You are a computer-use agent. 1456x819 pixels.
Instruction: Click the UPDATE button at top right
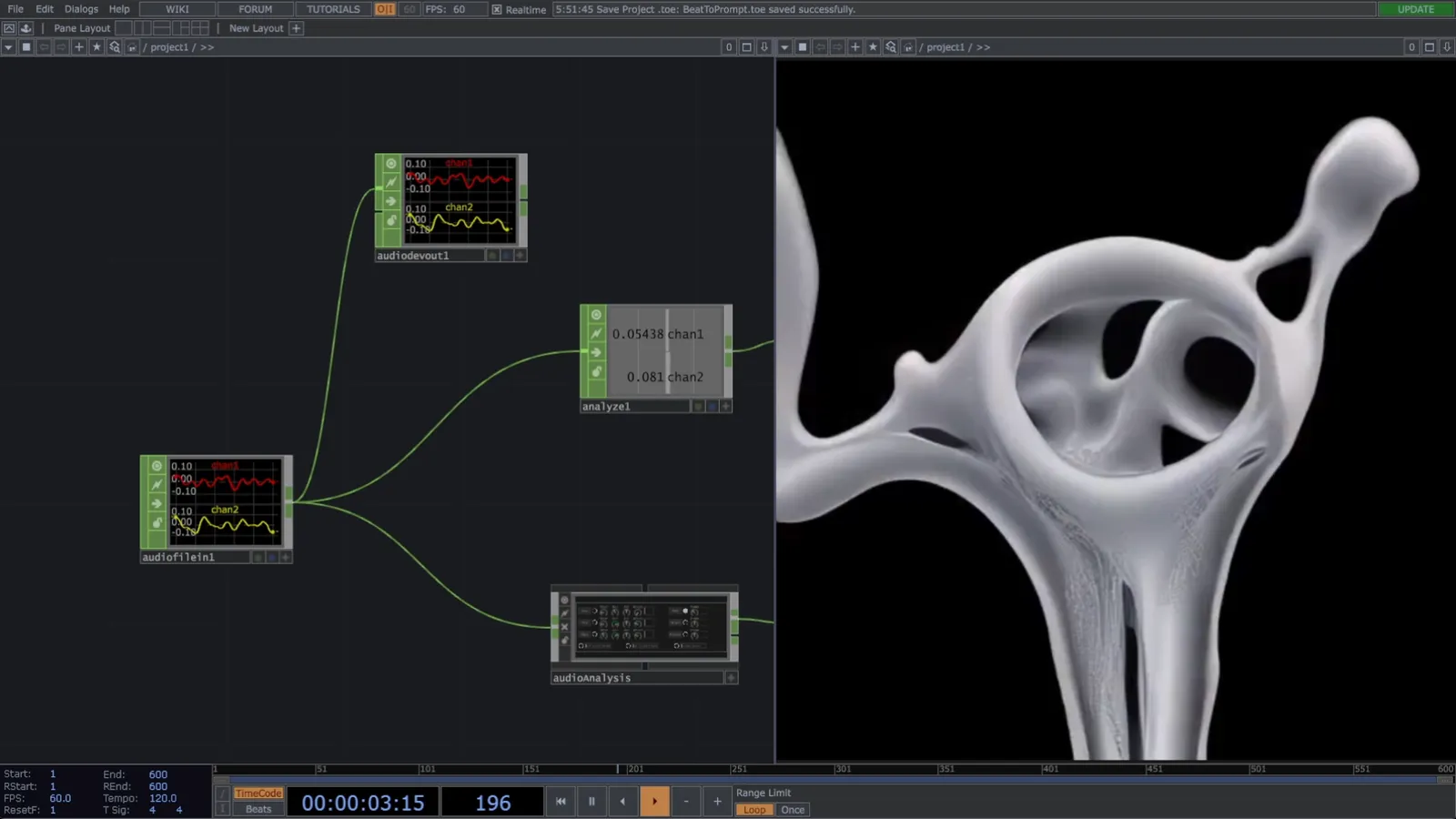(x=1414, y=9)
